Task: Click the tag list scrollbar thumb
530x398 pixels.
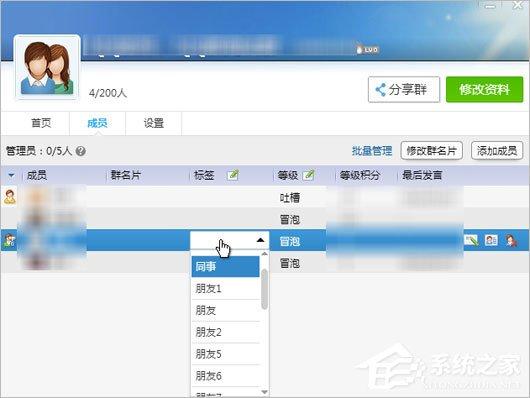Action: tap(265, 289)
